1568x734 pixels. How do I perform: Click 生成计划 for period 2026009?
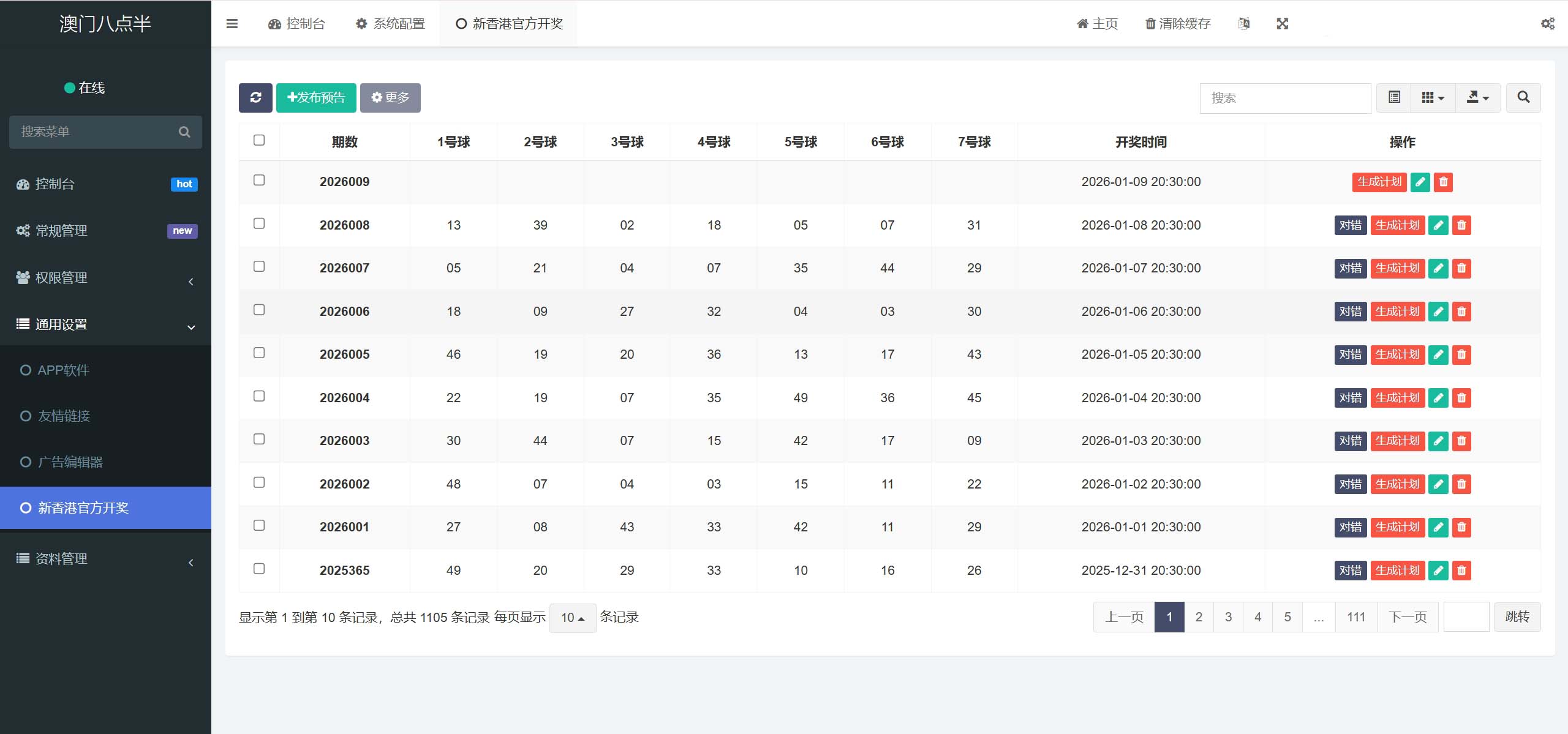(x=1379, y=182)
